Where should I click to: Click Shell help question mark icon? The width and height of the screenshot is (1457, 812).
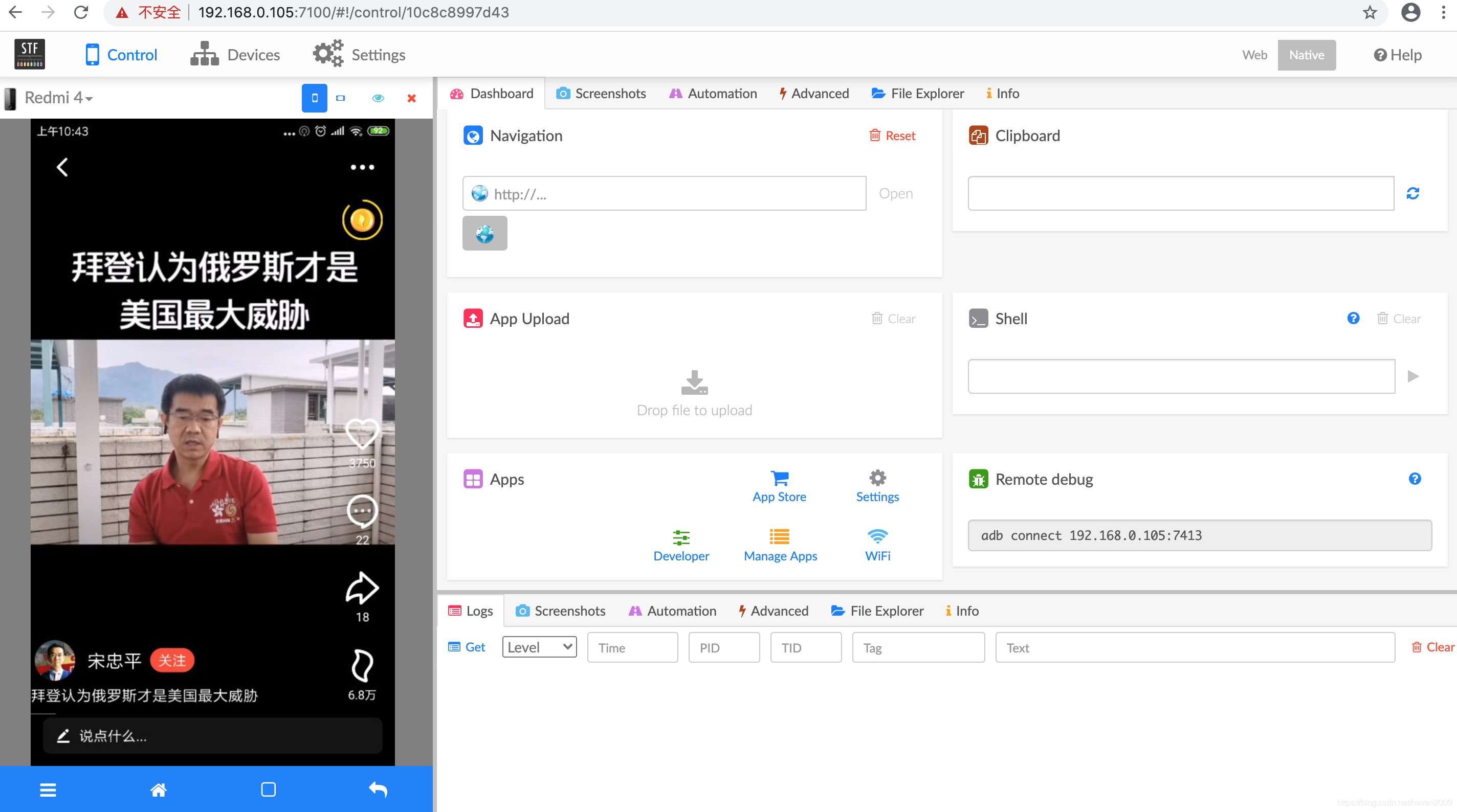click(1353, 319)
